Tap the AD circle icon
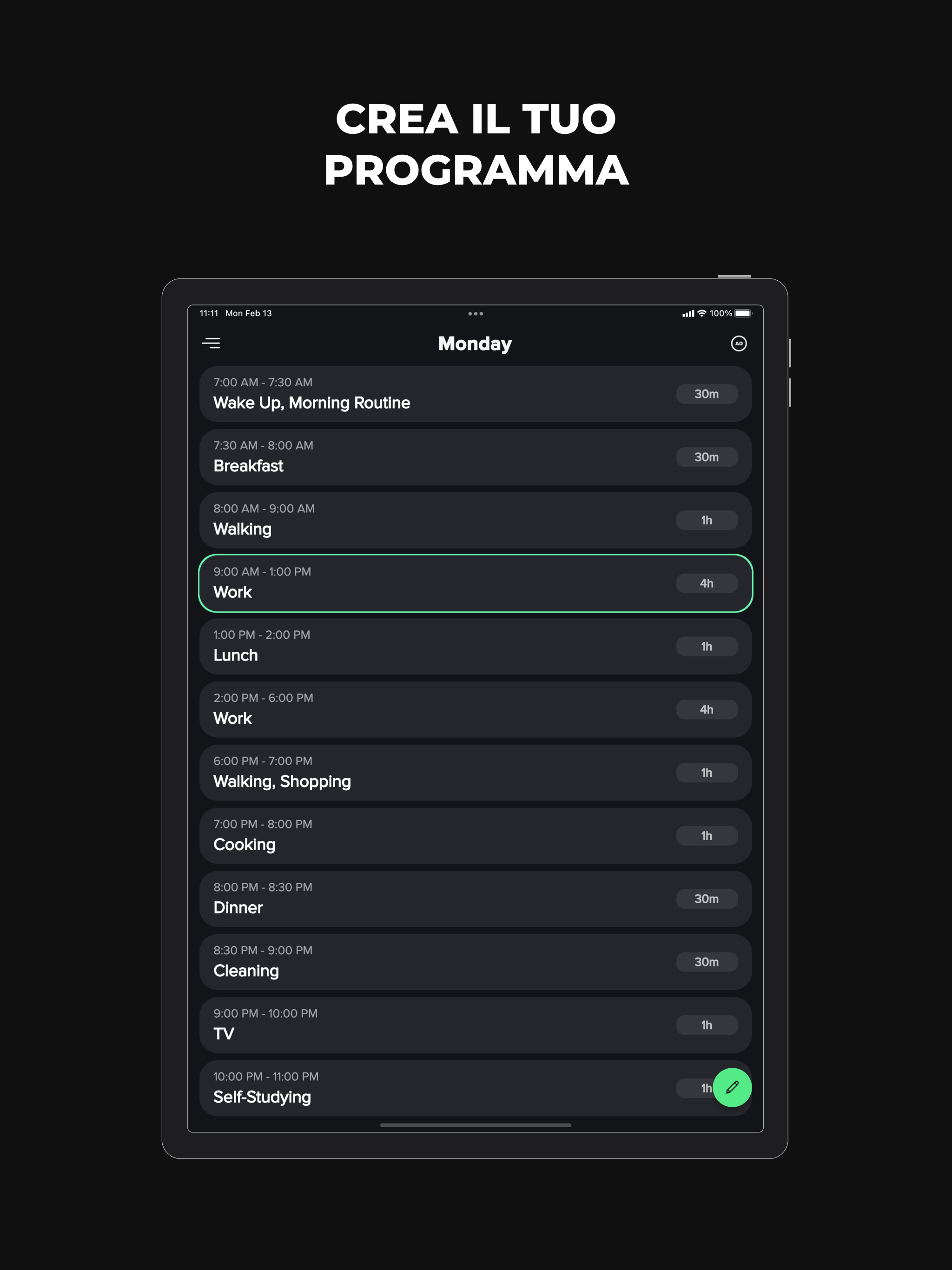Image resolution: width=952 pixels, height=1270 pixels. pyautogui.click(x=738, y=344)
